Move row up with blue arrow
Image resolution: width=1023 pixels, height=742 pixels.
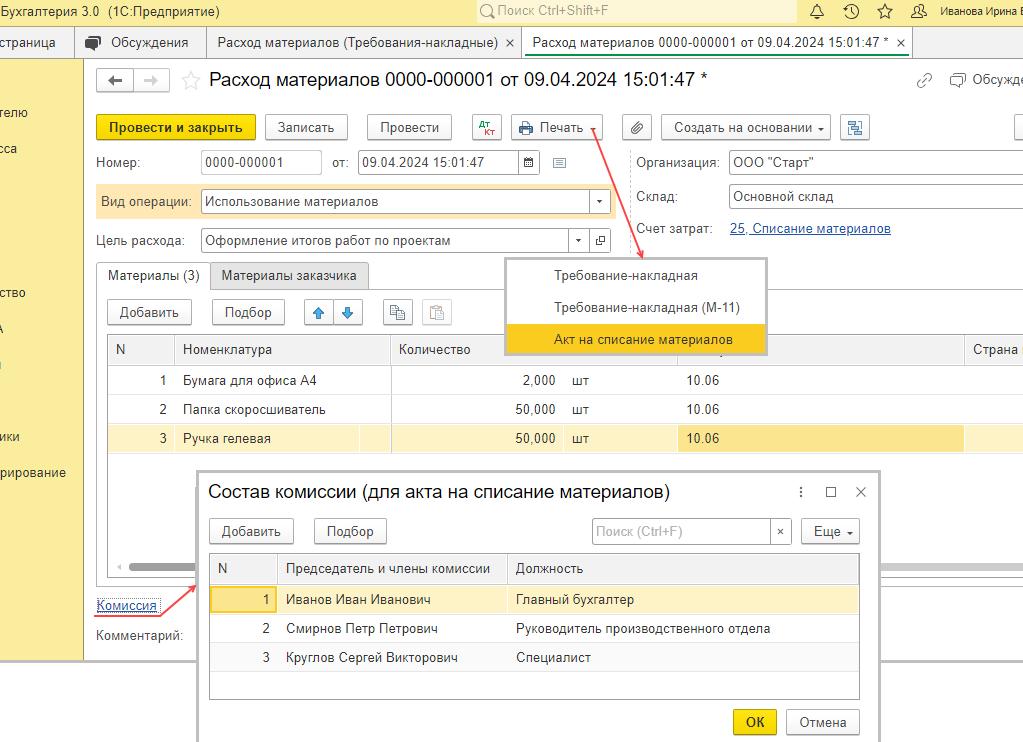click(x=318, y=313)
